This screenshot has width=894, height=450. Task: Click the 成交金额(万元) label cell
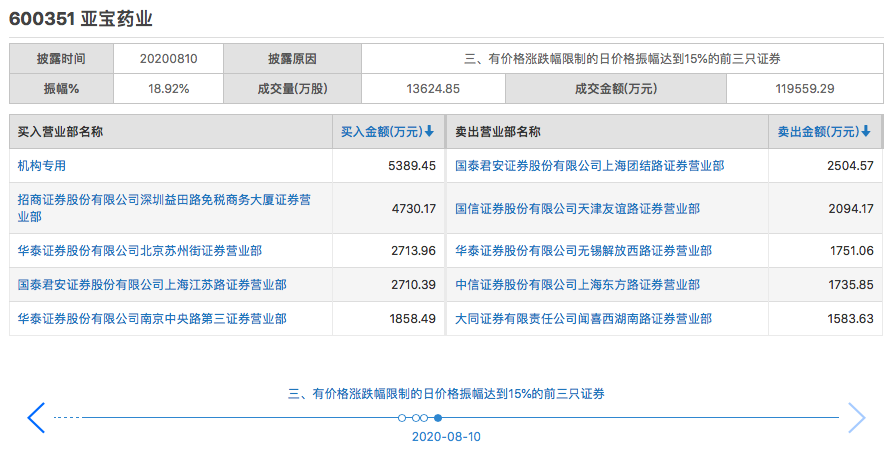(616, 88)
